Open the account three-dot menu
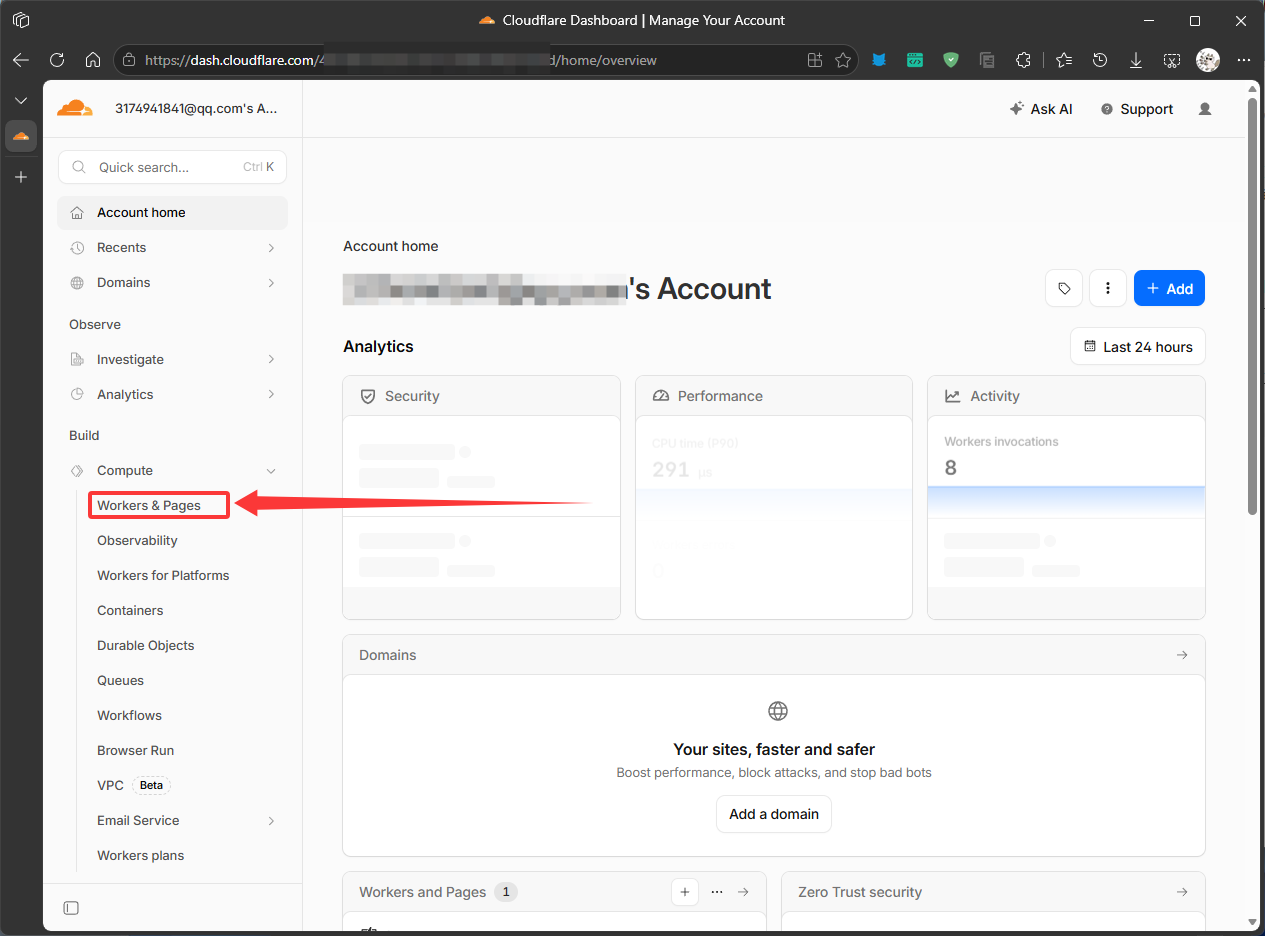1265x936 pixels. 1108,288
